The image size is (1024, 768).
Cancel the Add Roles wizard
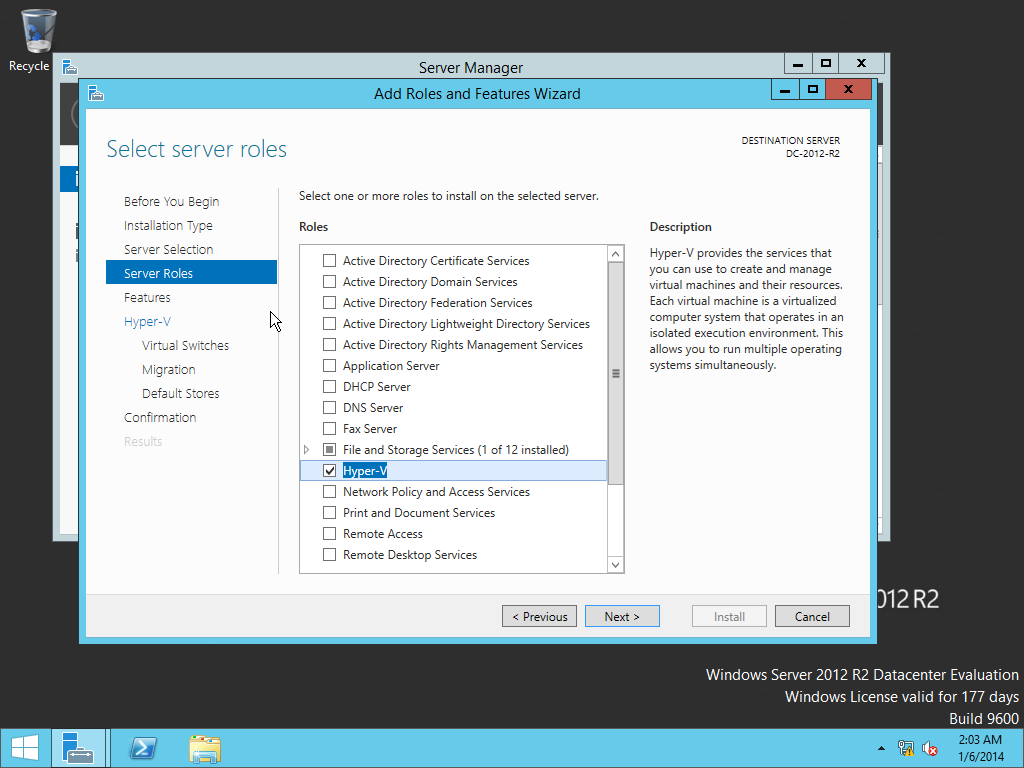(812, 616)
